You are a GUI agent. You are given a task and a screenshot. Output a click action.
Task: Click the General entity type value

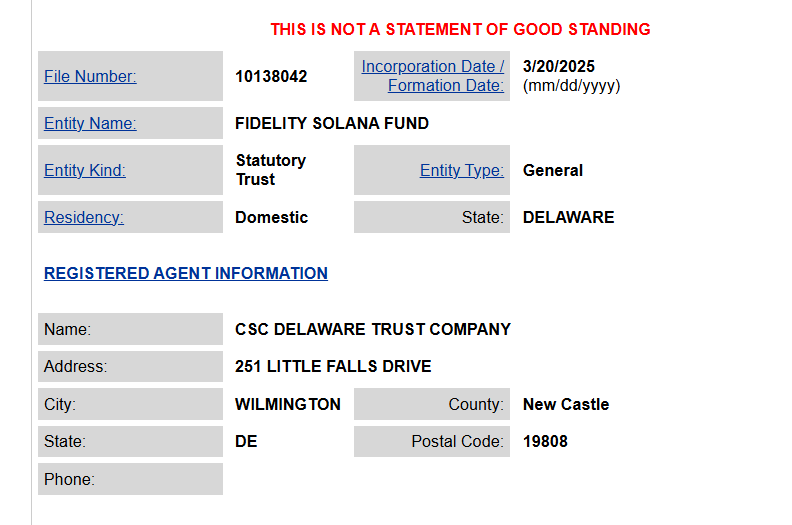[x=552, y=170]
